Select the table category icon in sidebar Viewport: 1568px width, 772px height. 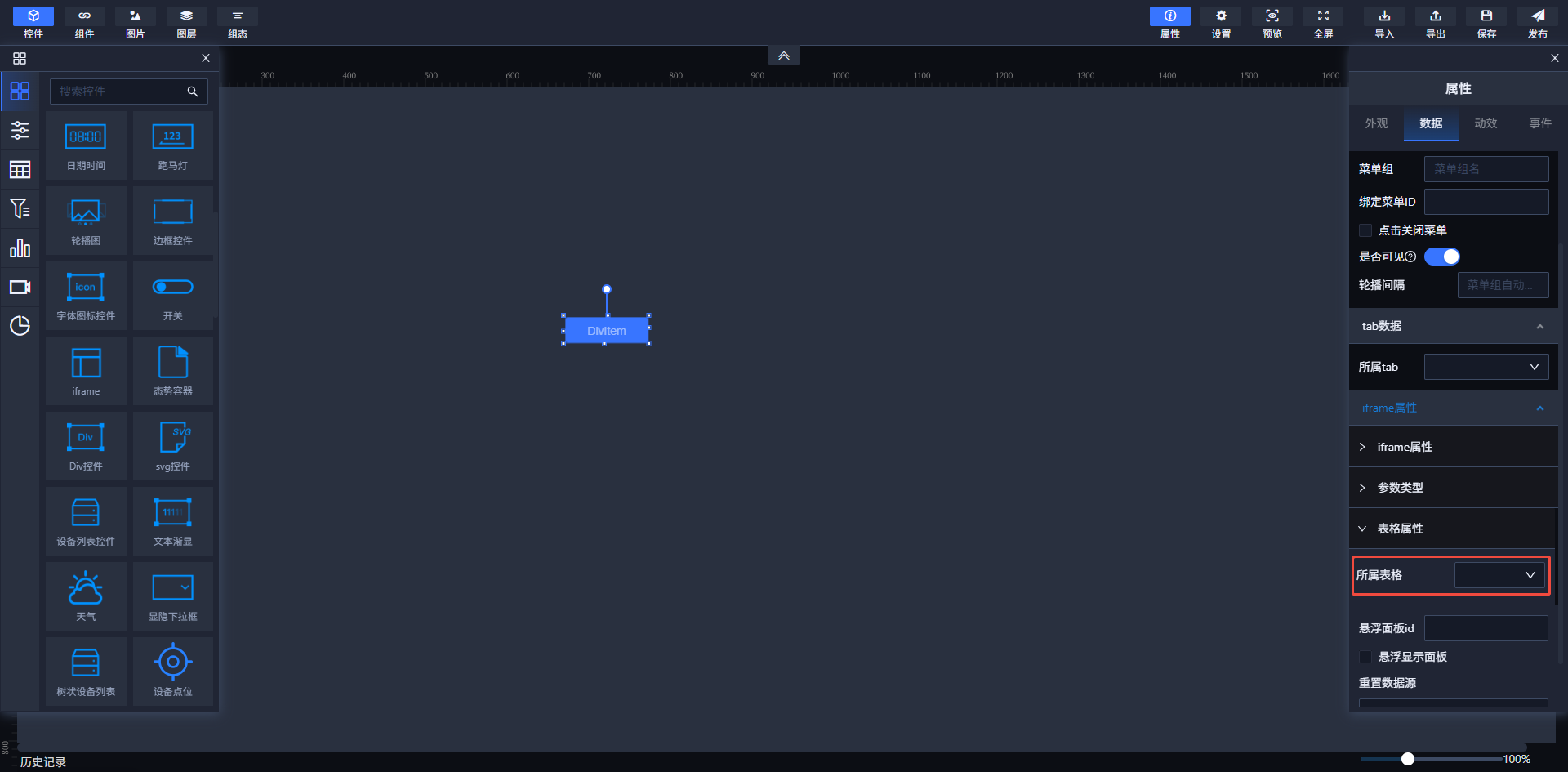pos(20,169)
